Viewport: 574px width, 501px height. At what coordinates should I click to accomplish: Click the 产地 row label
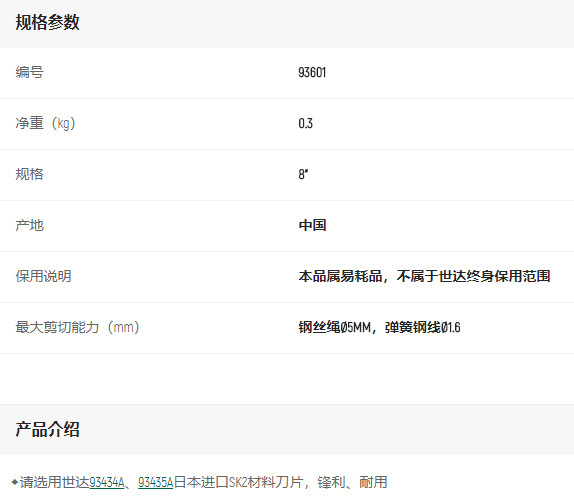(x=29, y=225)
